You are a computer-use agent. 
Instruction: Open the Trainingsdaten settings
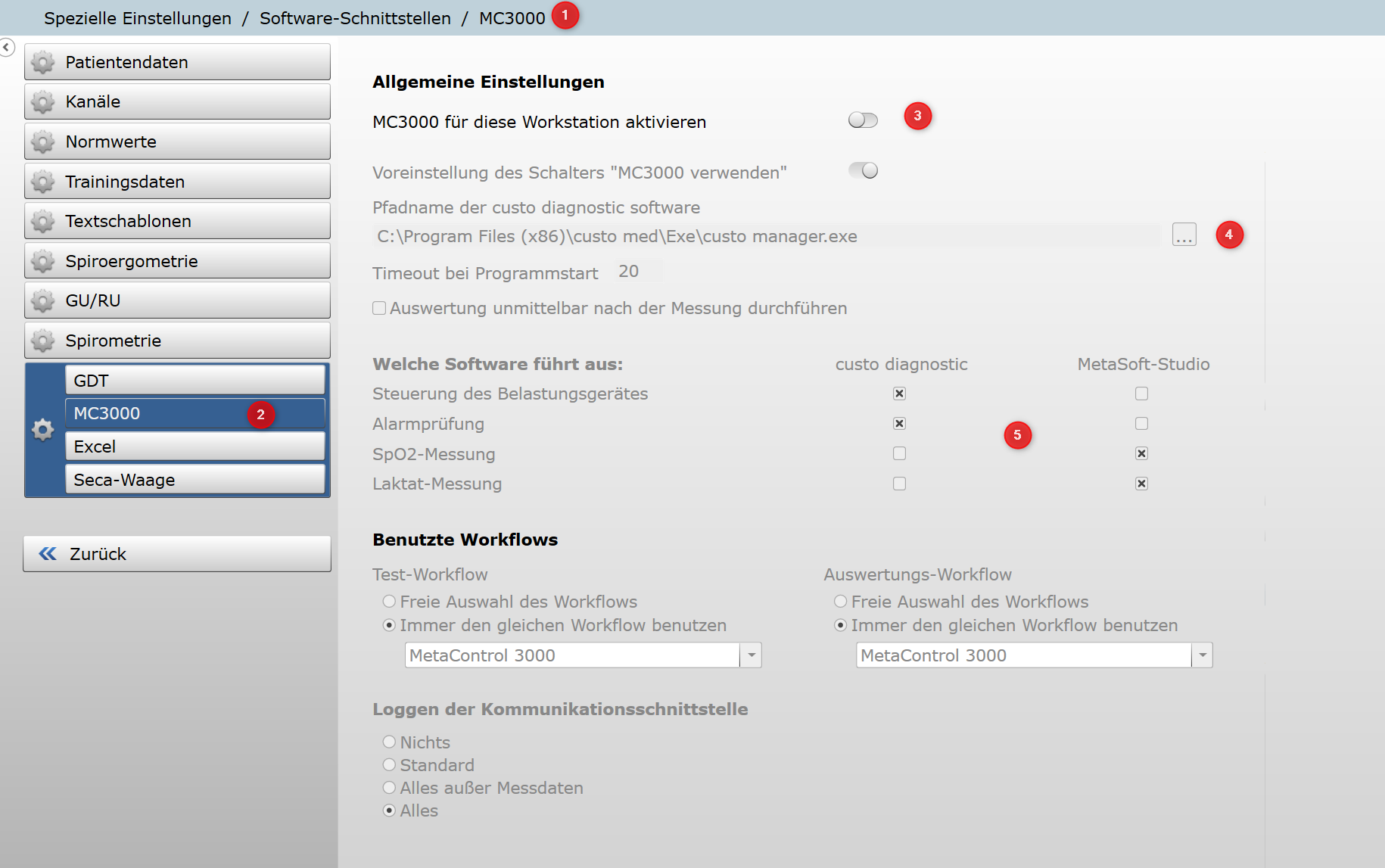click(x=177, y=182)
